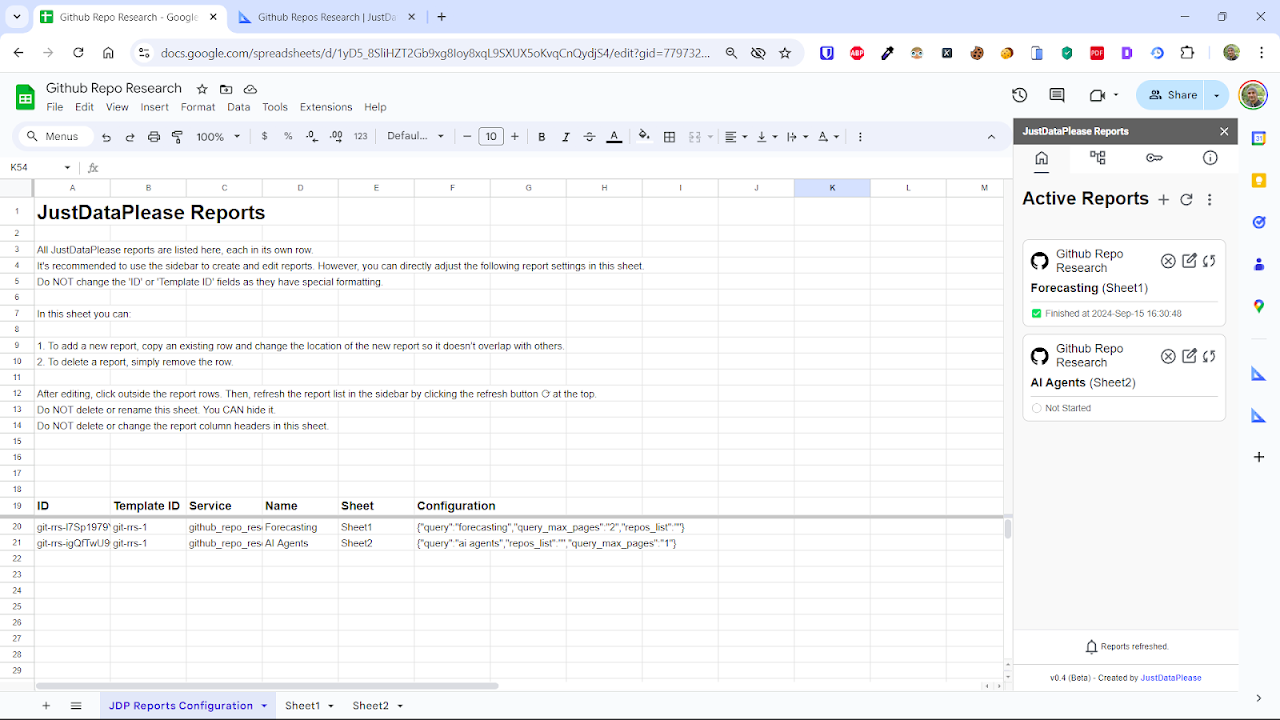Screen dimensions: 1280x720
Task: Run sync for the AI Agents report
Action: [1209, 356]
